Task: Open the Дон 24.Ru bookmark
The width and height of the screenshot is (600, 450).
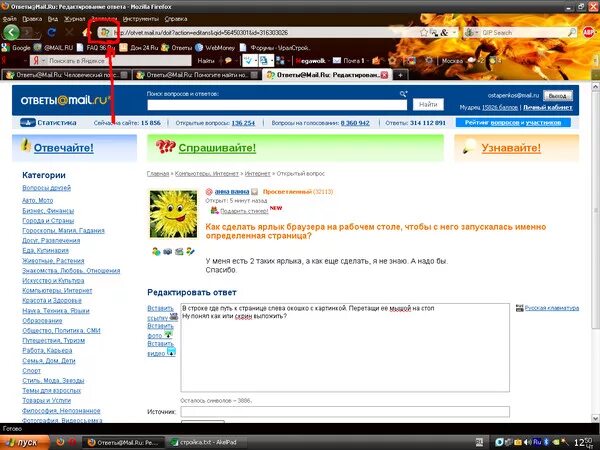Action: [x=139, y=48]
